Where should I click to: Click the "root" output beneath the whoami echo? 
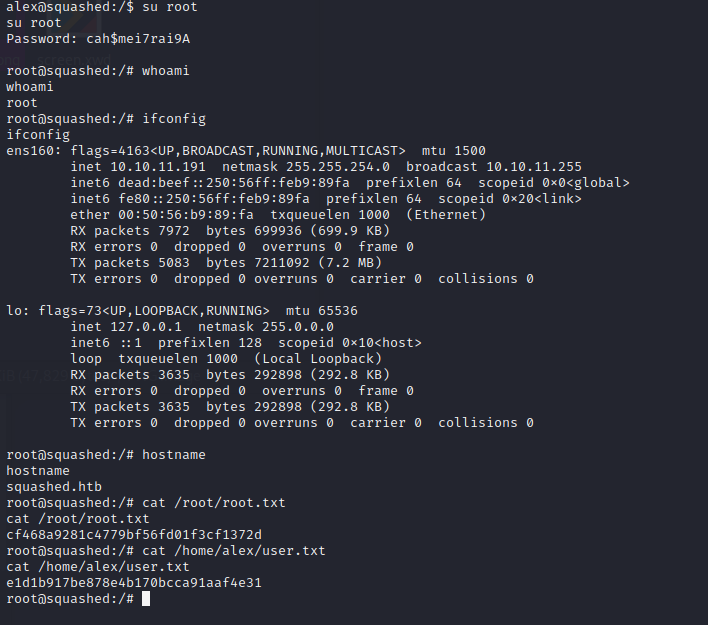point(22,102)
